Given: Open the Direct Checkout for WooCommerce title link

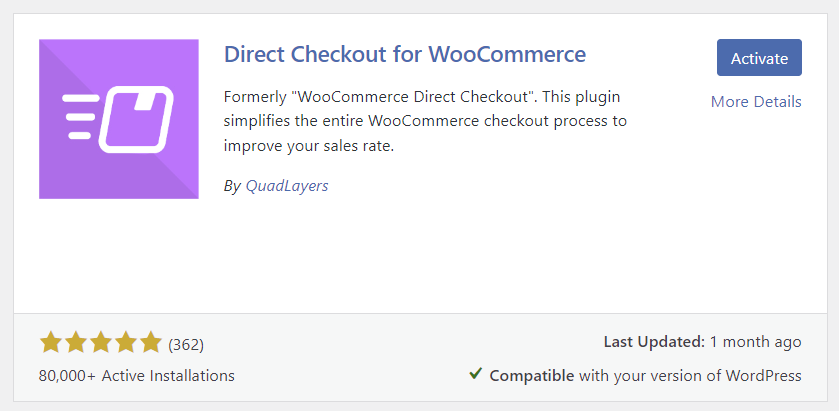Looking at the screenshot, I should (405, 54).
